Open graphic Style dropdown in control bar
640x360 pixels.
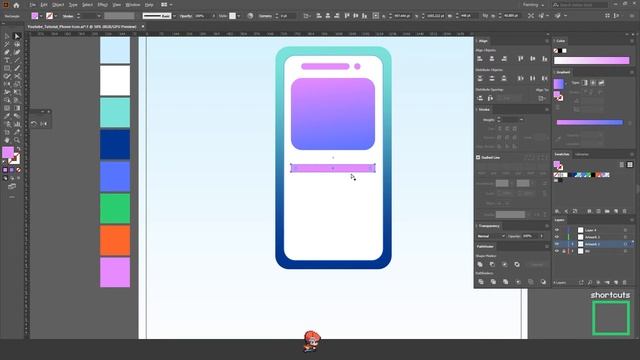coord(238,16)
